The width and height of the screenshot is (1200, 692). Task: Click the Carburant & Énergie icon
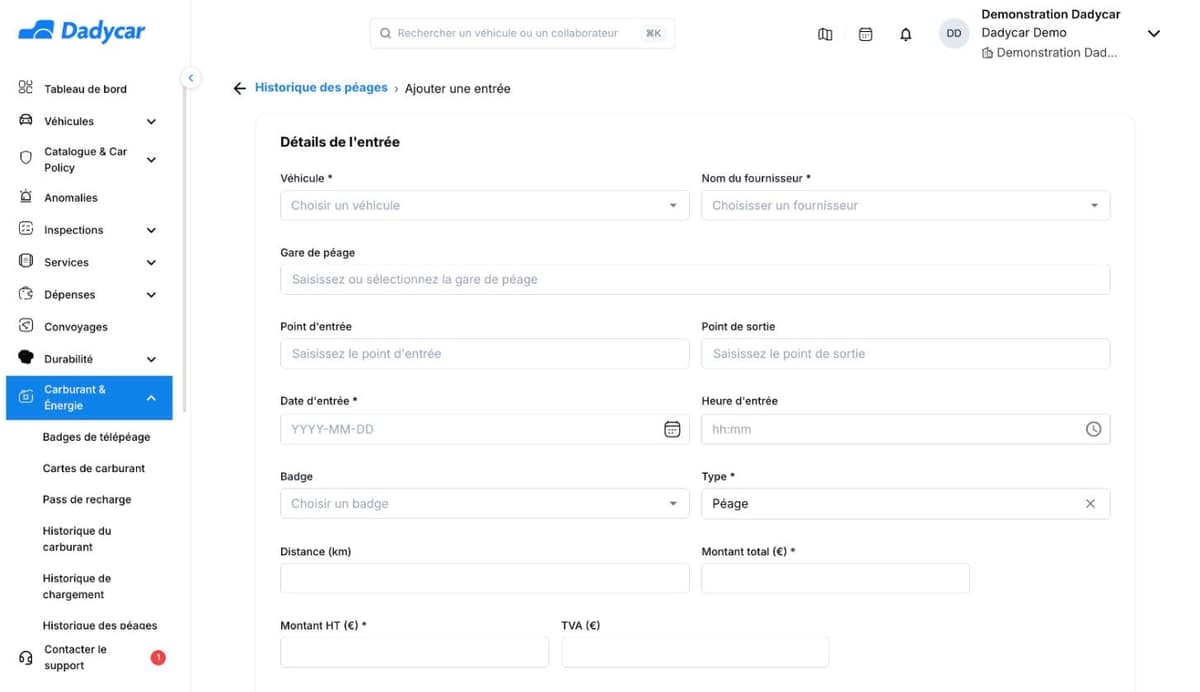[26, 397]
